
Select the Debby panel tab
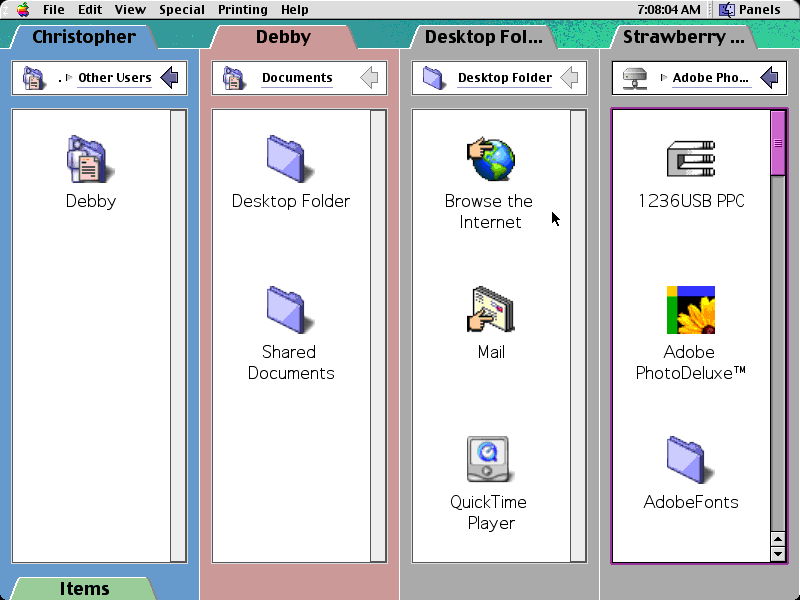tap(283, 37)
